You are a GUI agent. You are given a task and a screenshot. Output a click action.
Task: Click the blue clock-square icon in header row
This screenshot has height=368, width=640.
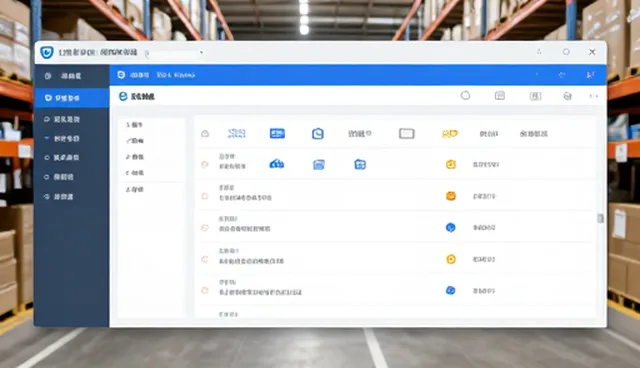[318, 133]
